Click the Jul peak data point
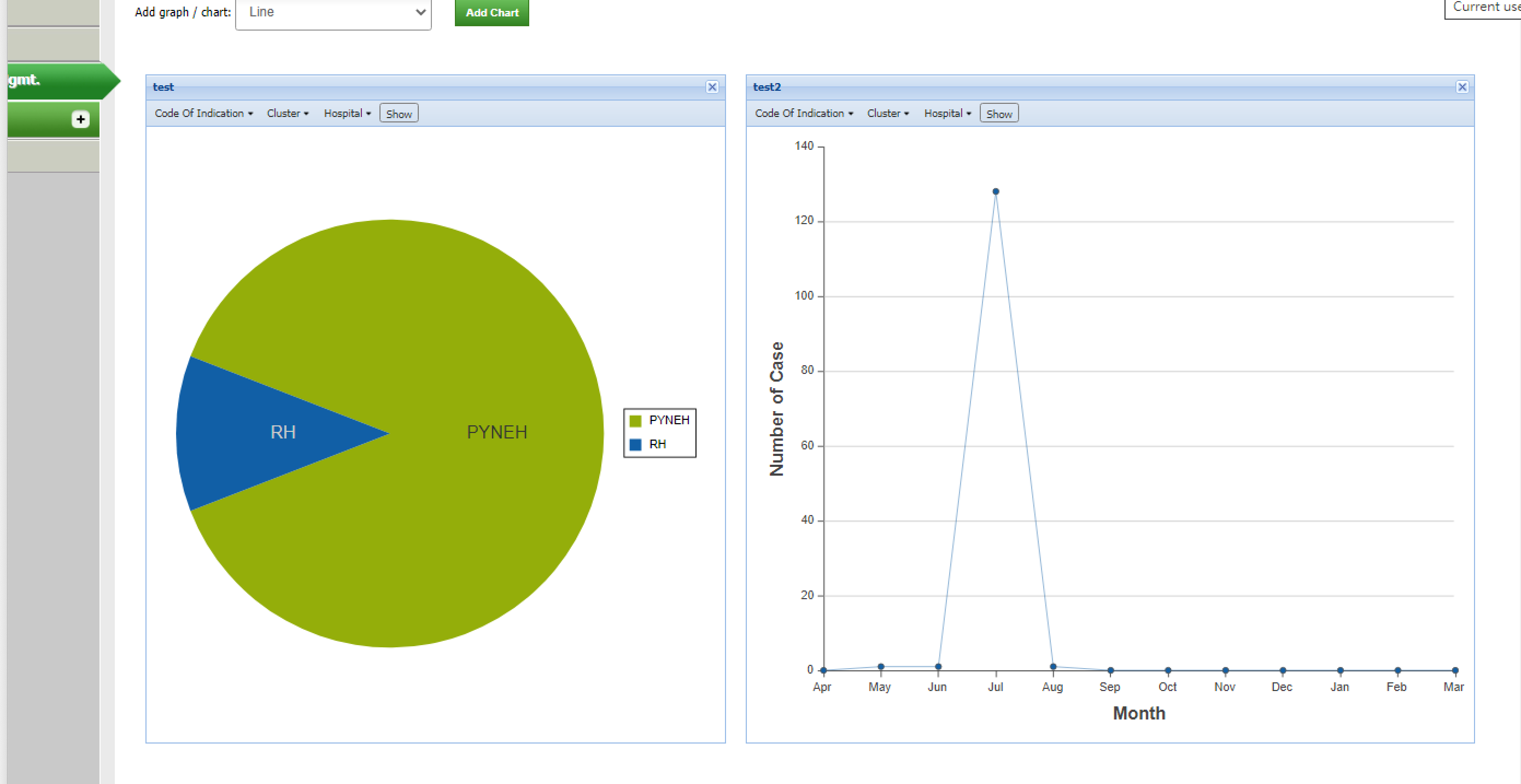Screen dimensions: 1521x784 coord(996,191)
